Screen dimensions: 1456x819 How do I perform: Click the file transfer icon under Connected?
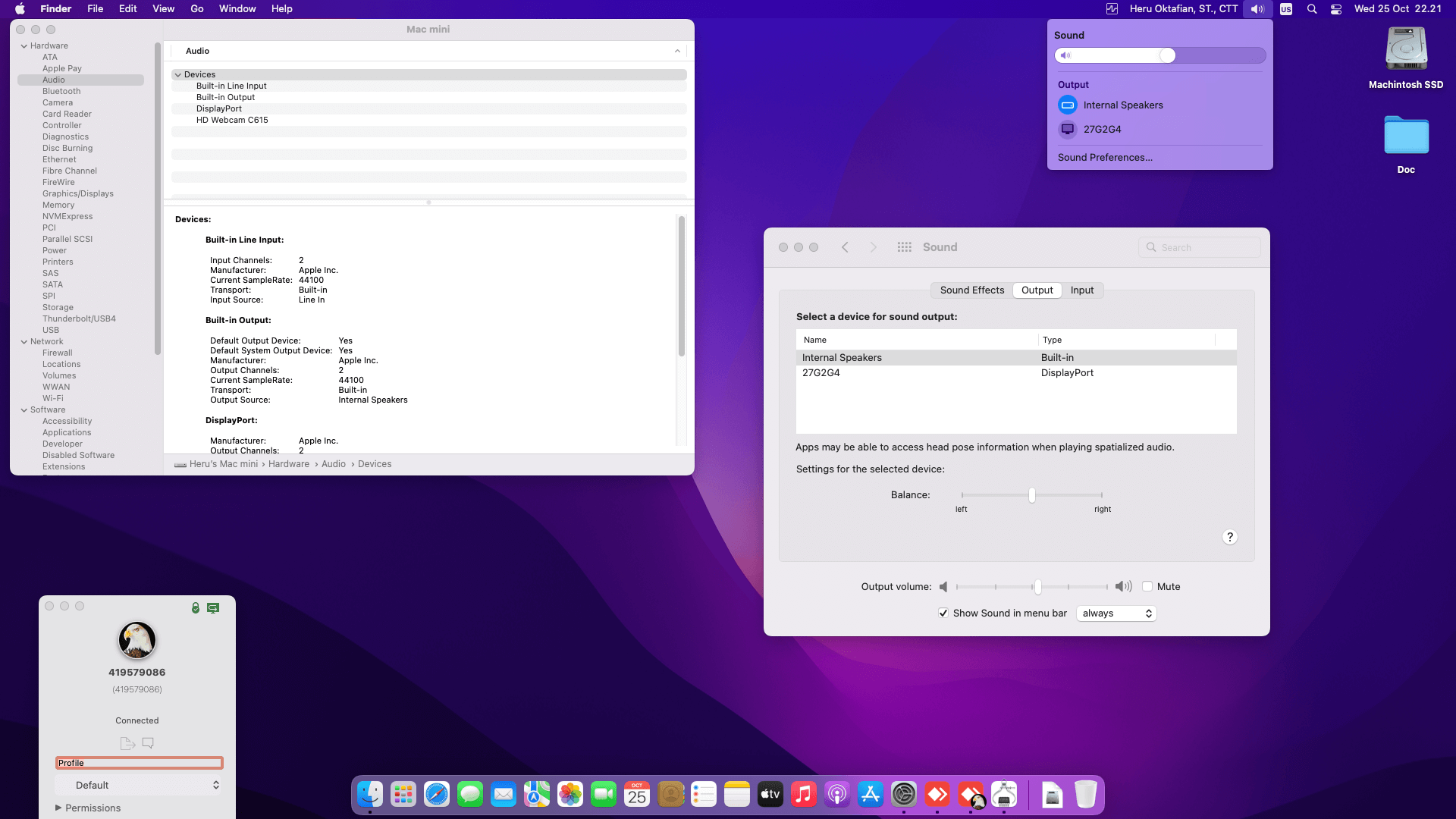(x=127, y=743)
